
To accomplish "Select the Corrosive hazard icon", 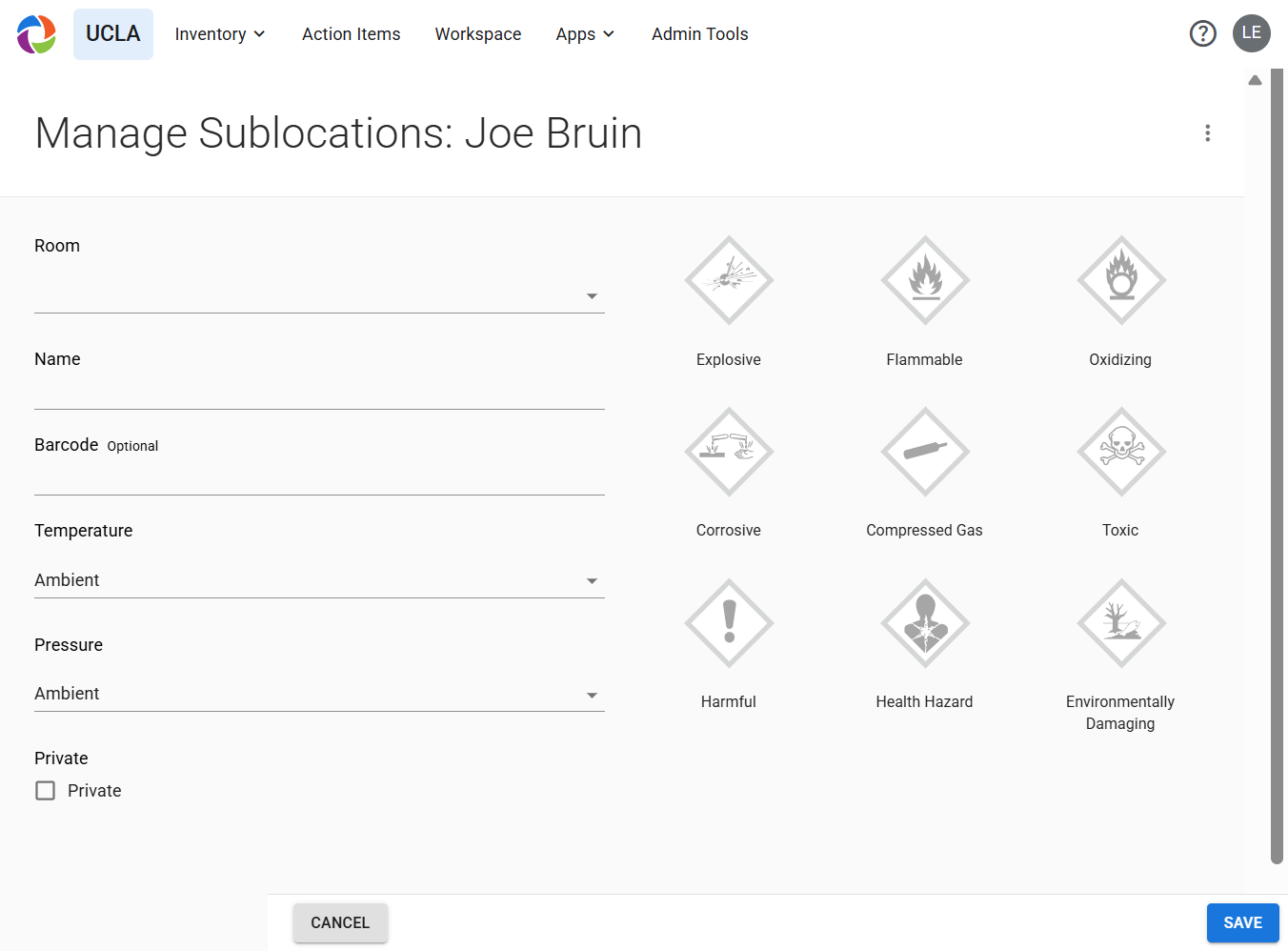I will [729, 452].
